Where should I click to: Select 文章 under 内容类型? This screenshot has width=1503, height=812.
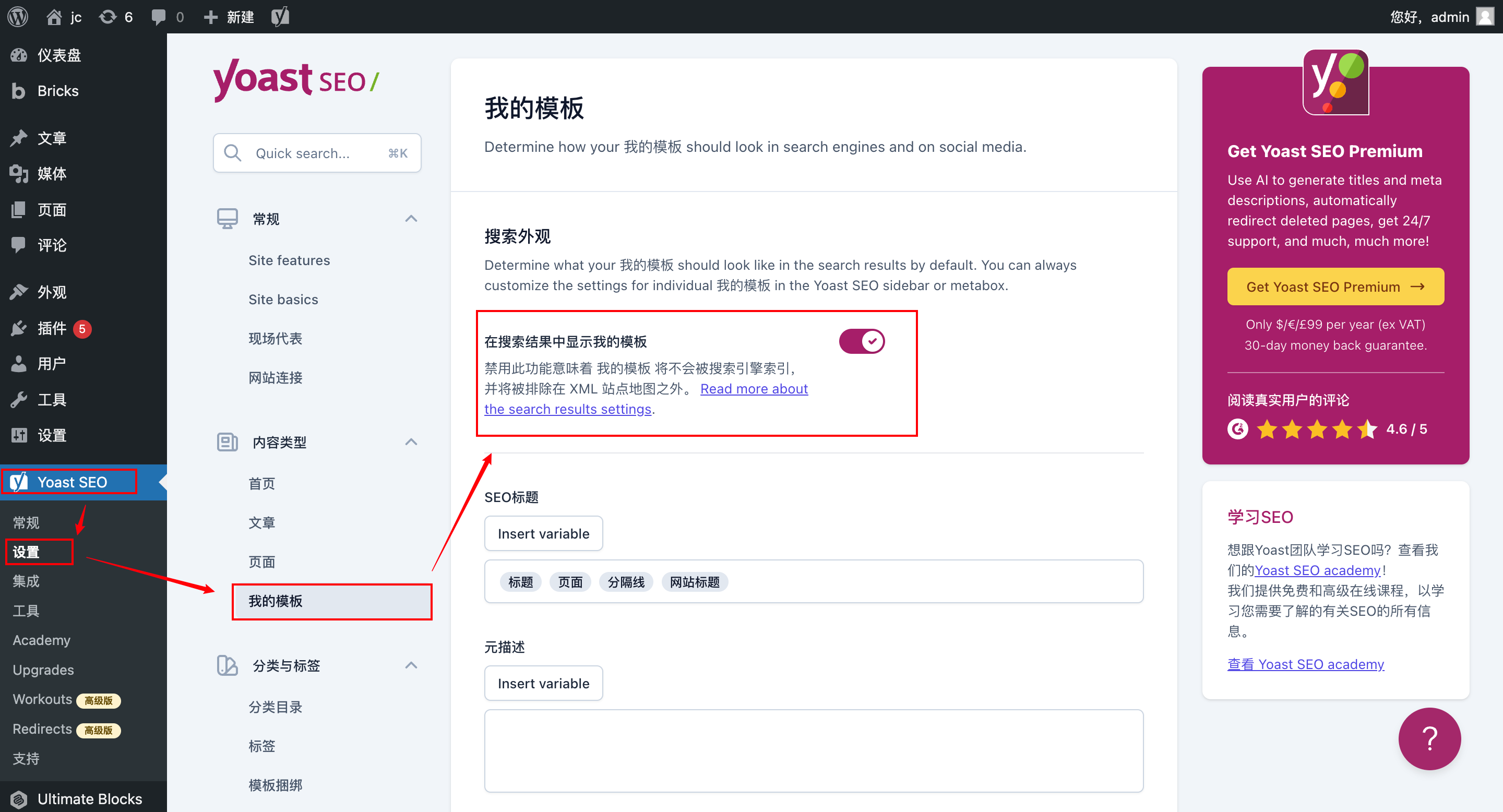click(261, 523)
